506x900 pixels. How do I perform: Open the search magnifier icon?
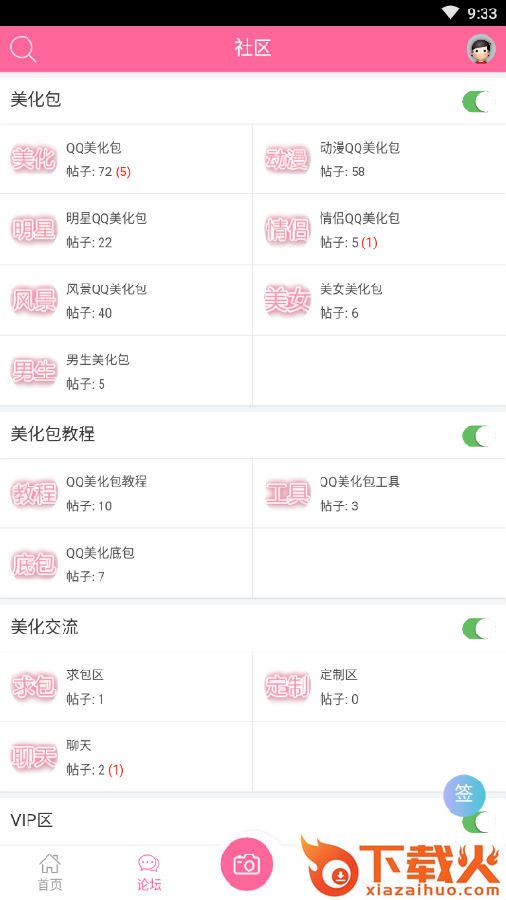click(23, 49)
